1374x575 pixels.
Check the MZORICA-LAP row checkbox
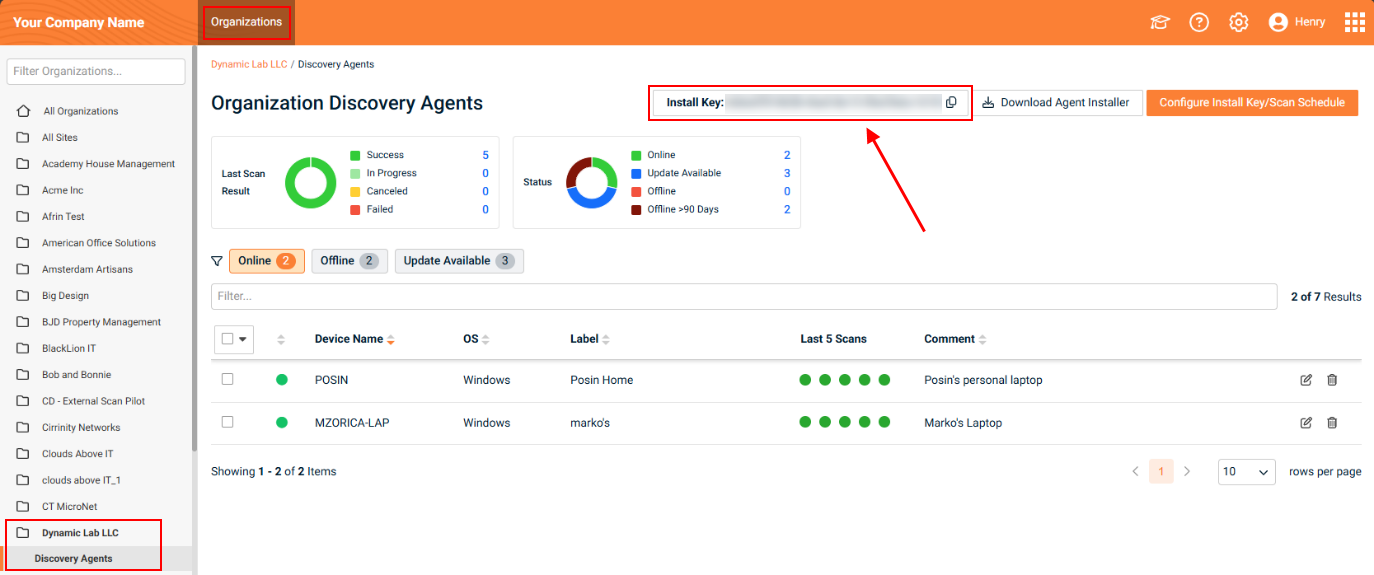point(228,422)
